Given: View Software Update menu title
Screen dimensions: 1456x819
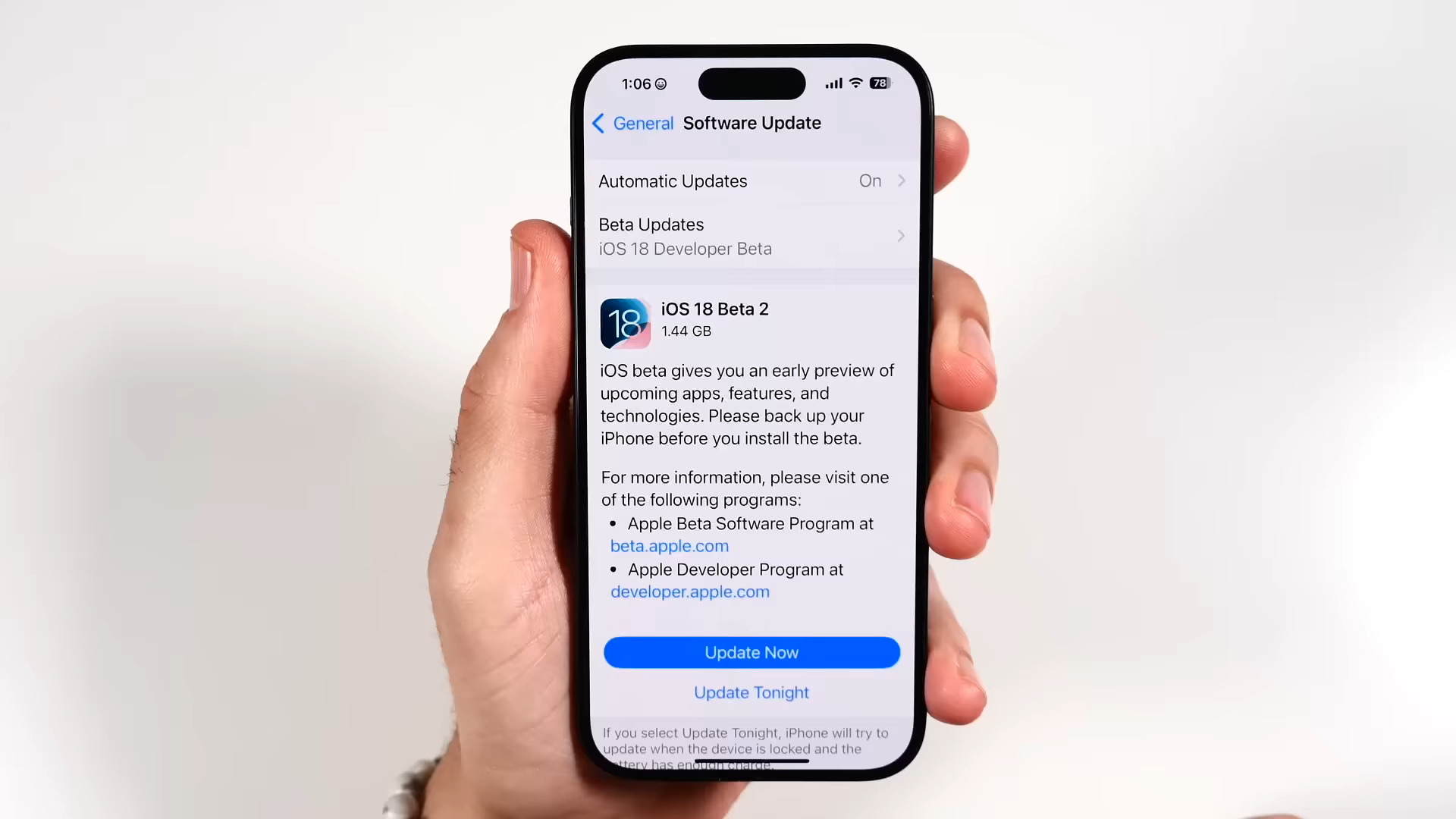Looking at the screenshot, I should (x=751, y=123).
